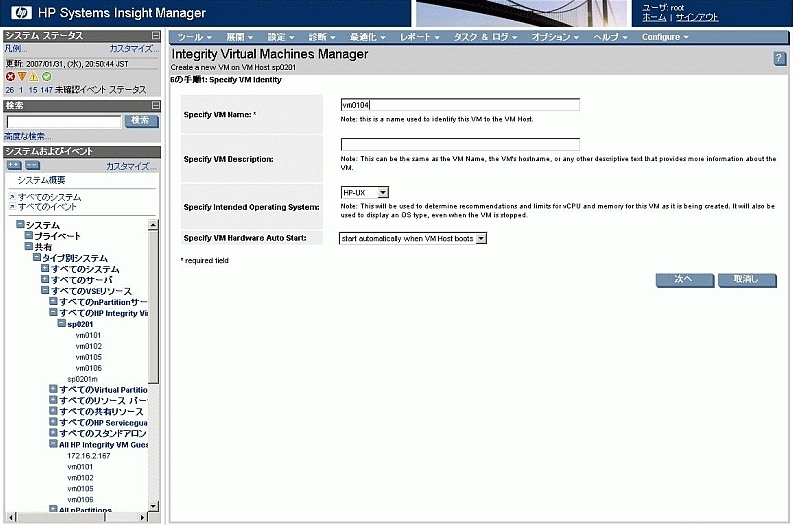Click the orange major status icon
This screenshot has width=793, height=525.
coord(22,77)
